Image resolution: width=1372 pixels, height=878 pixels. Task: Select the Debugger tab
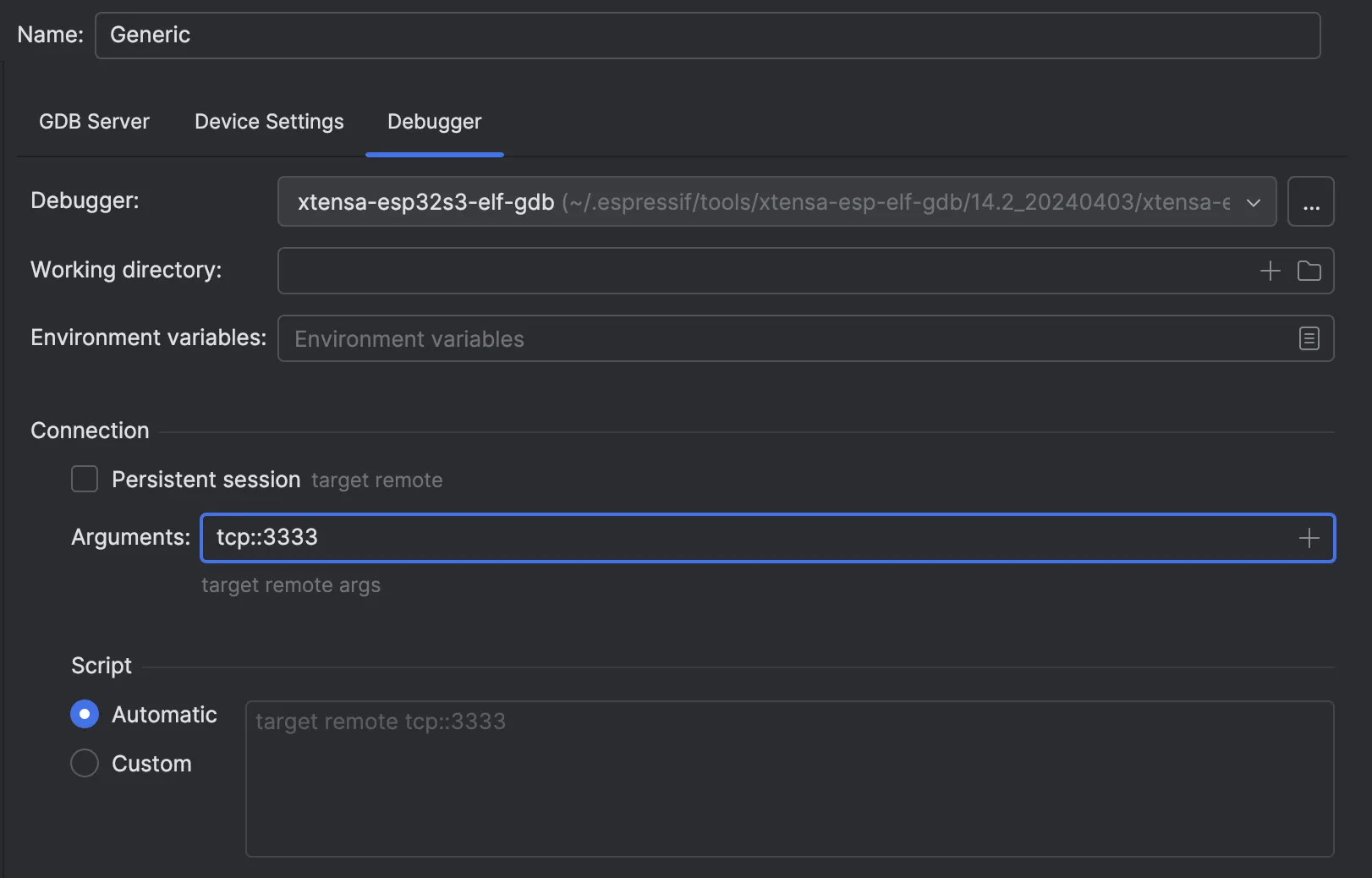[x=434, y=122]
